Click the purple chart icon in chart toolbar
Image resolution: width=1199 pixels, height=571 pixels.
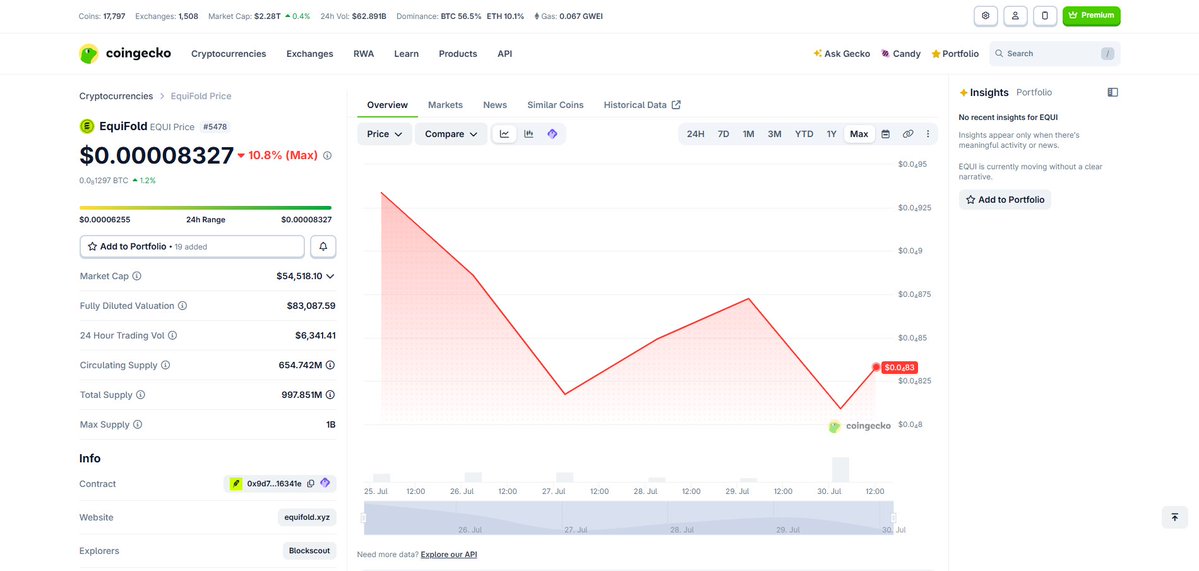point(552,134)
